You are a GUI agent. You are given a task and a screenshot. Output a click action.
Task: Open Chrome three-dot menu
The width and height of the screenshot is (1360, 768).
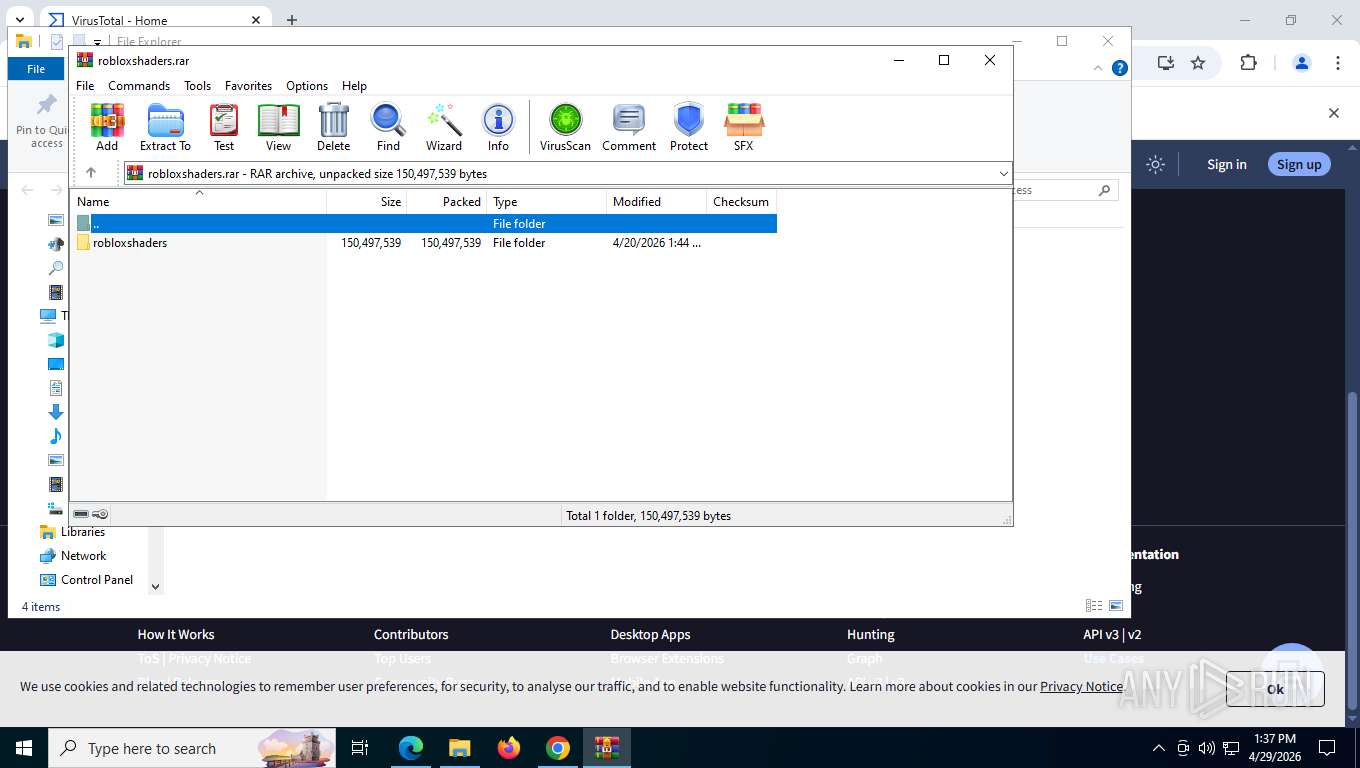click(1338, 63)
